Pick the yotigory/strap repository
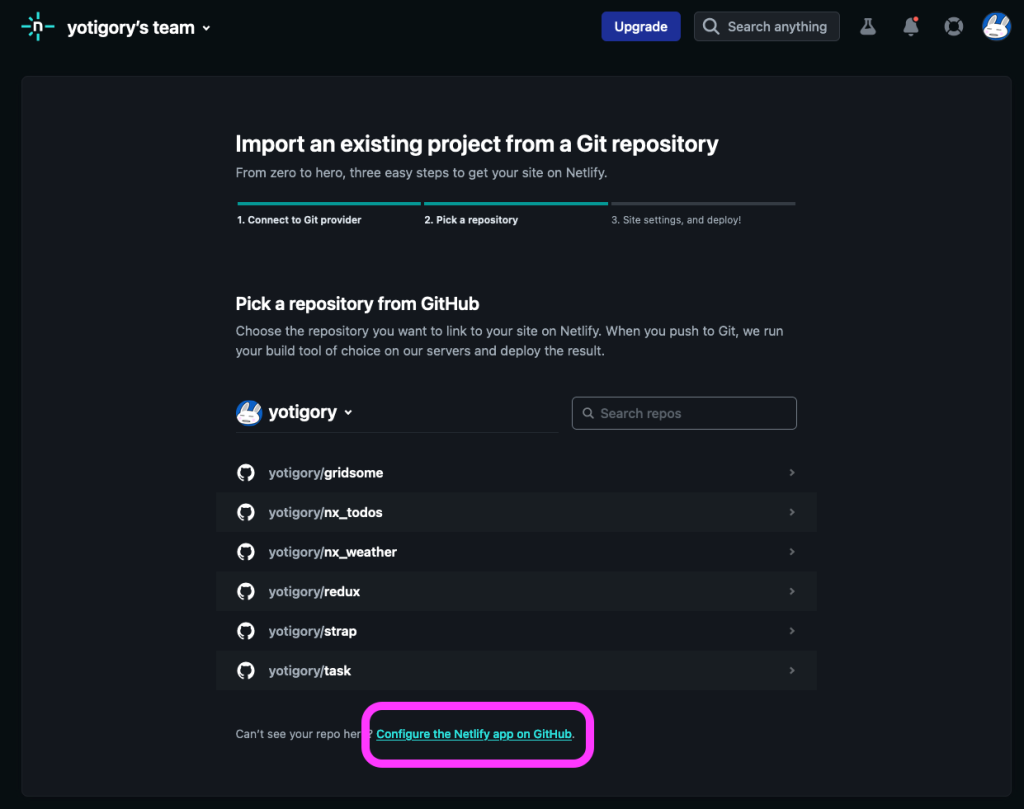The image size is (1024, 809). (x=516, y=631)
